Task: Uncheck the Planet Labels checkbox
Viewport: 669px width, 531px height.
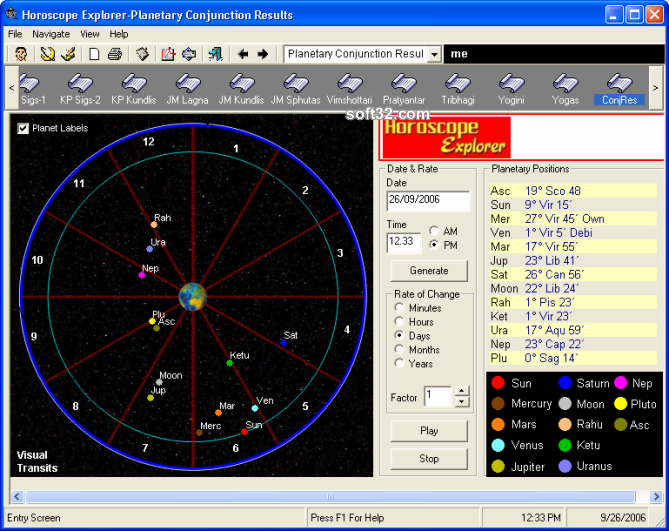Action: tap(23, 128)
